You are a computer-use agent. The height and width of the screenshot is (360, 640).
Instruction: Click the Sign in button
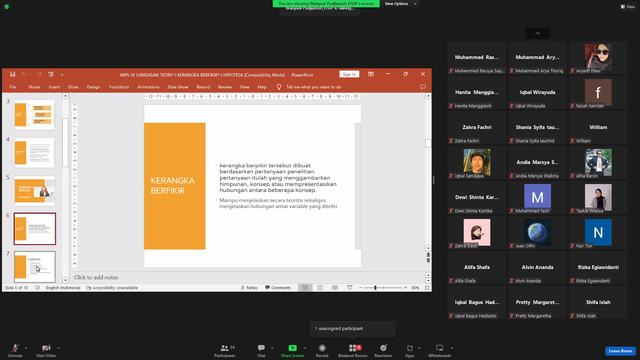[x=349, y=74]
